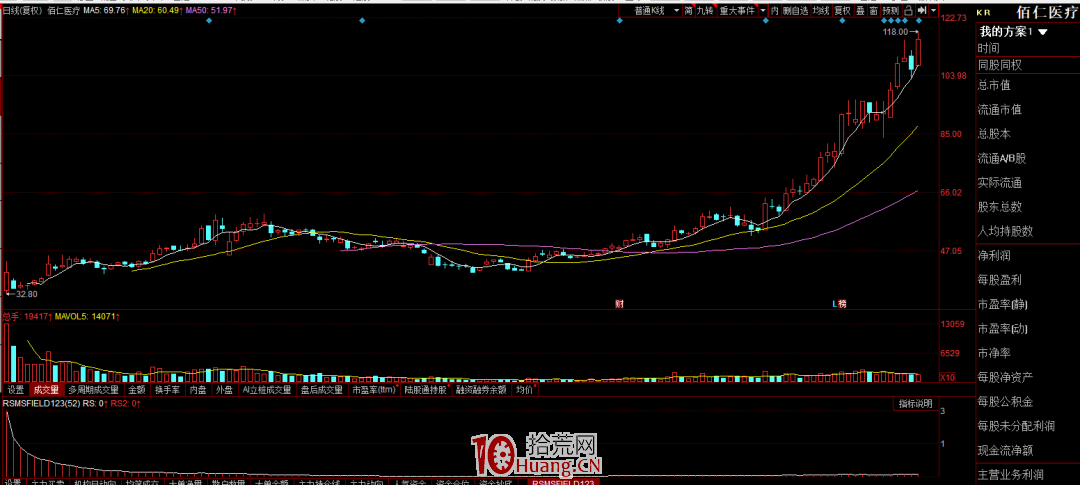The width and height of the screenshot is (1080, 485).
Task: Click the X10 volume scale label
Action: (948, 378)
